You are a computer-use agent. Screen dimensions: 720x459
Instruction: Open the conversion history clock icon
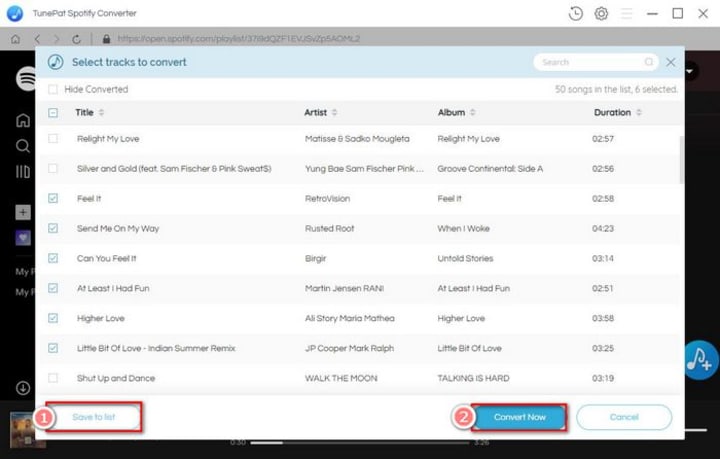pos(575,13)
